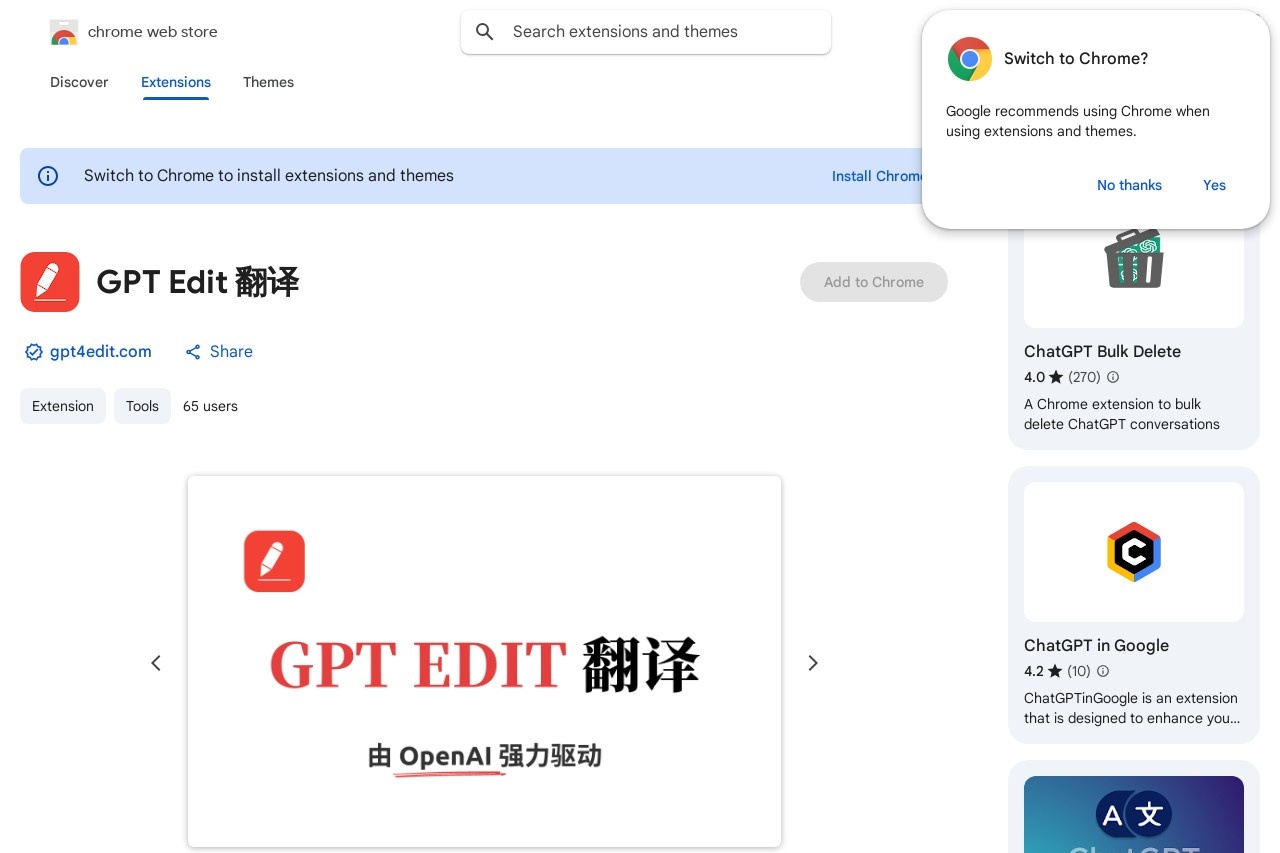Click rating info icon for ChatGPT in Google

coord(1103,671)
